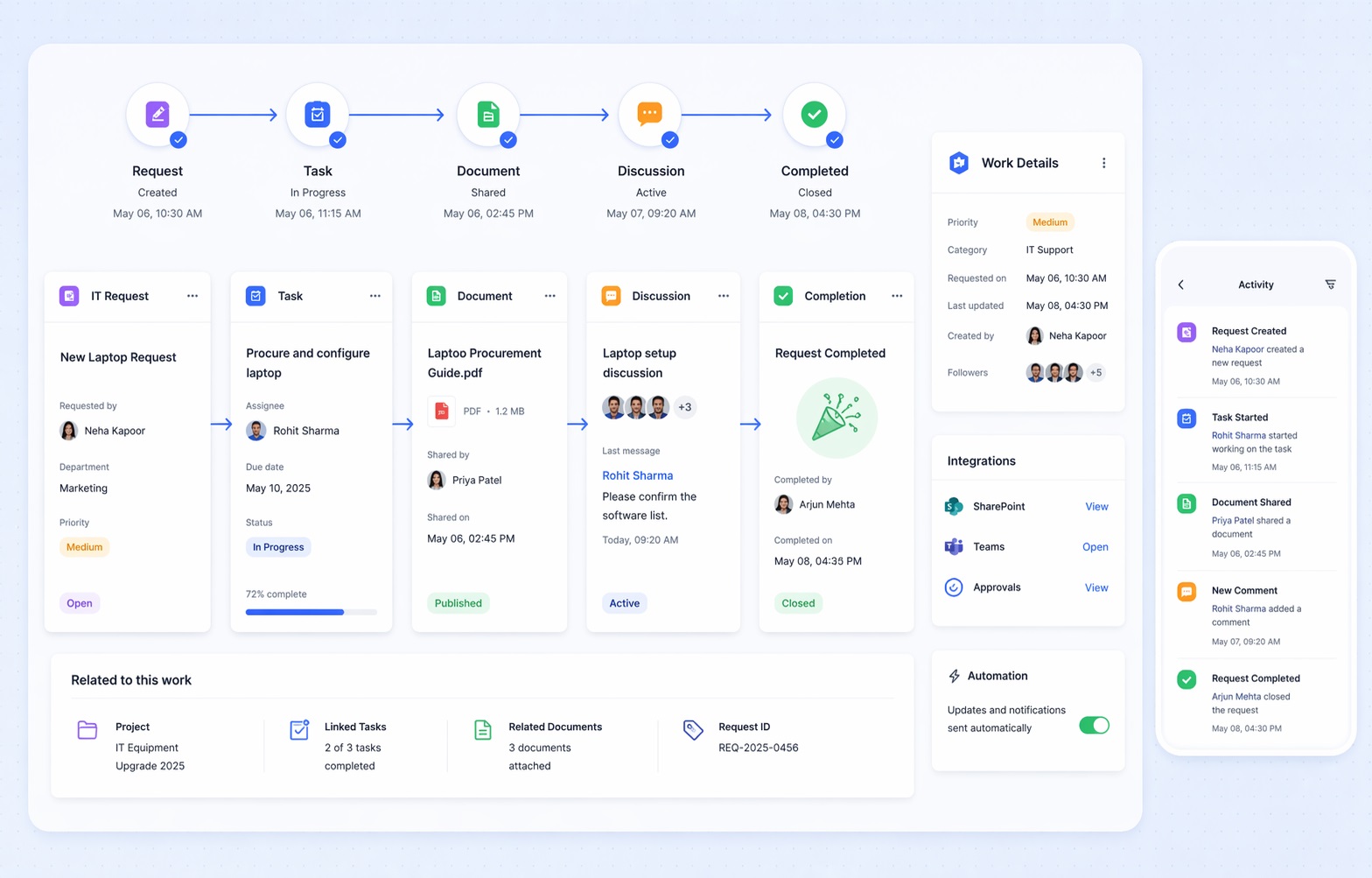Click Priya Patel's avatar in Document card

436,480
